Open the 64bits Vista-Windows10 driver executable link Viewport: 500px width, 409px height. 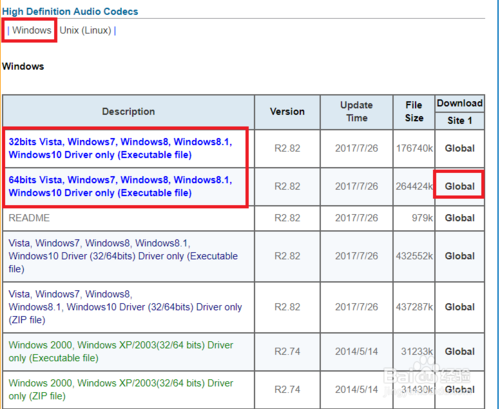(120, 186)
